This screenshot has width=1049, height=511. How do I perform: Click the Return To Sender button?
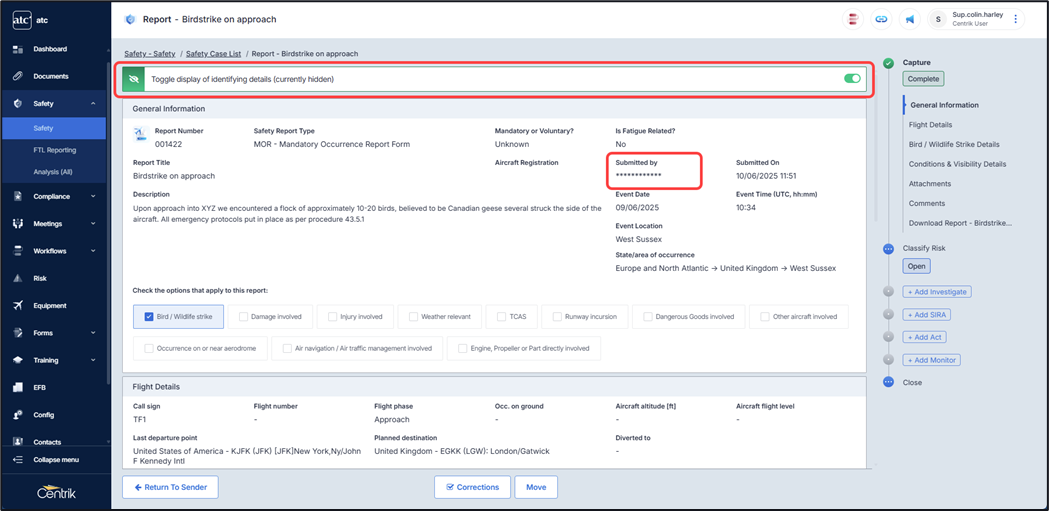(170, 487)
